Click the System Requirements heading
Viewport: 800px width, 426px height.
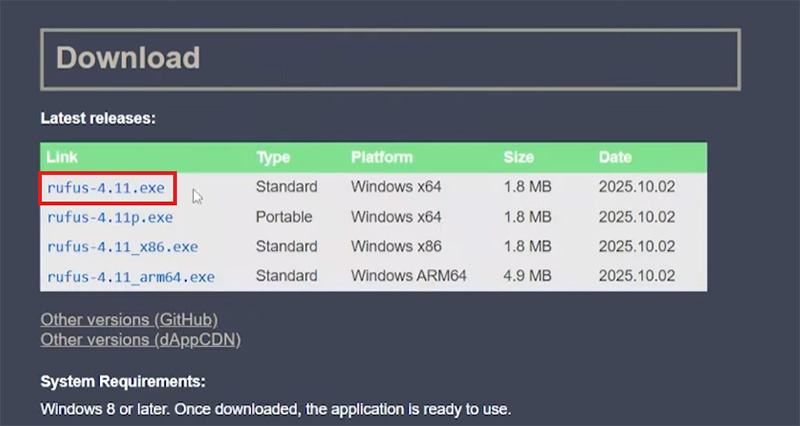coord(123,382)
